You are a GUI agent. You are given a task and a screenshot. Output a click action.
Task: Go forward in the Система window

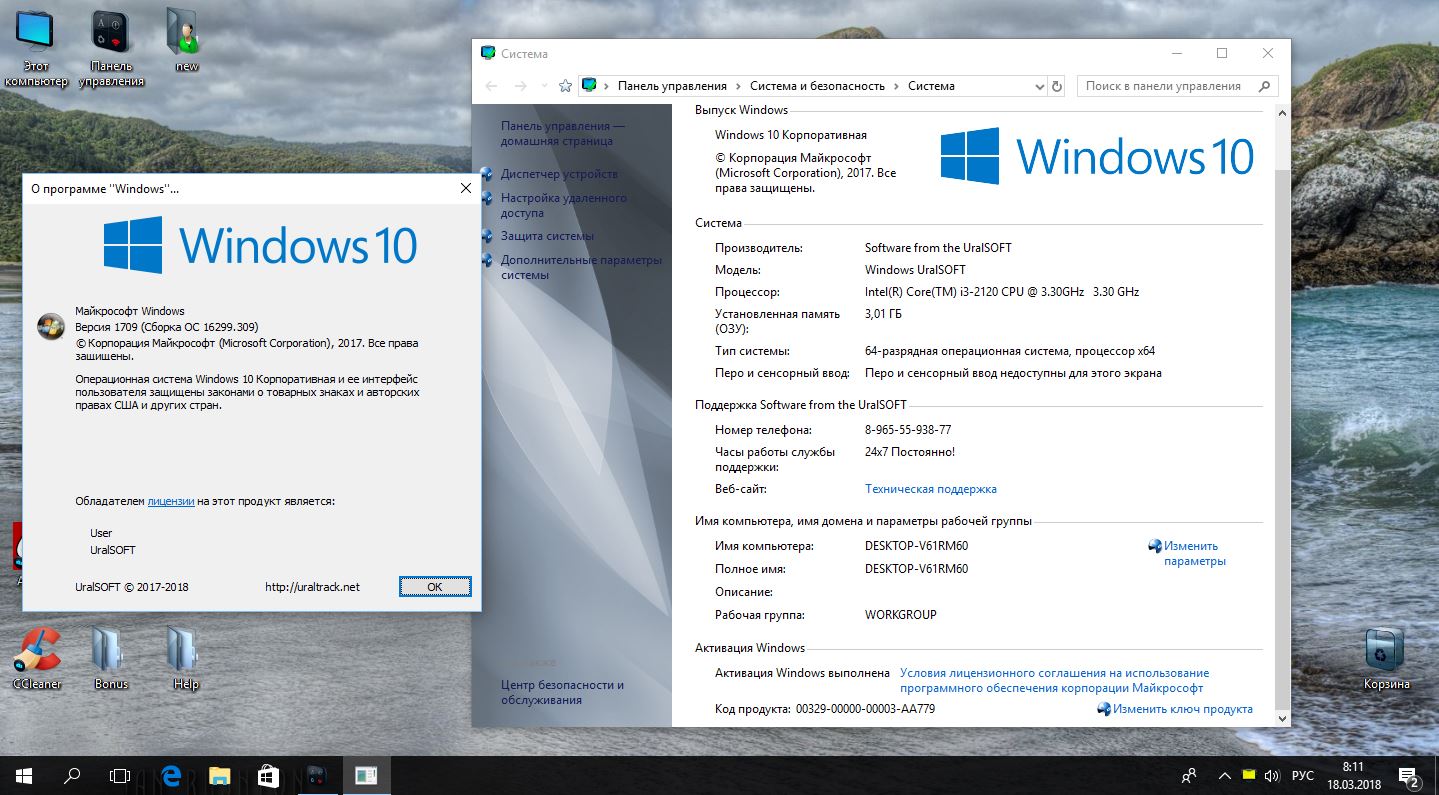(520, 86)
